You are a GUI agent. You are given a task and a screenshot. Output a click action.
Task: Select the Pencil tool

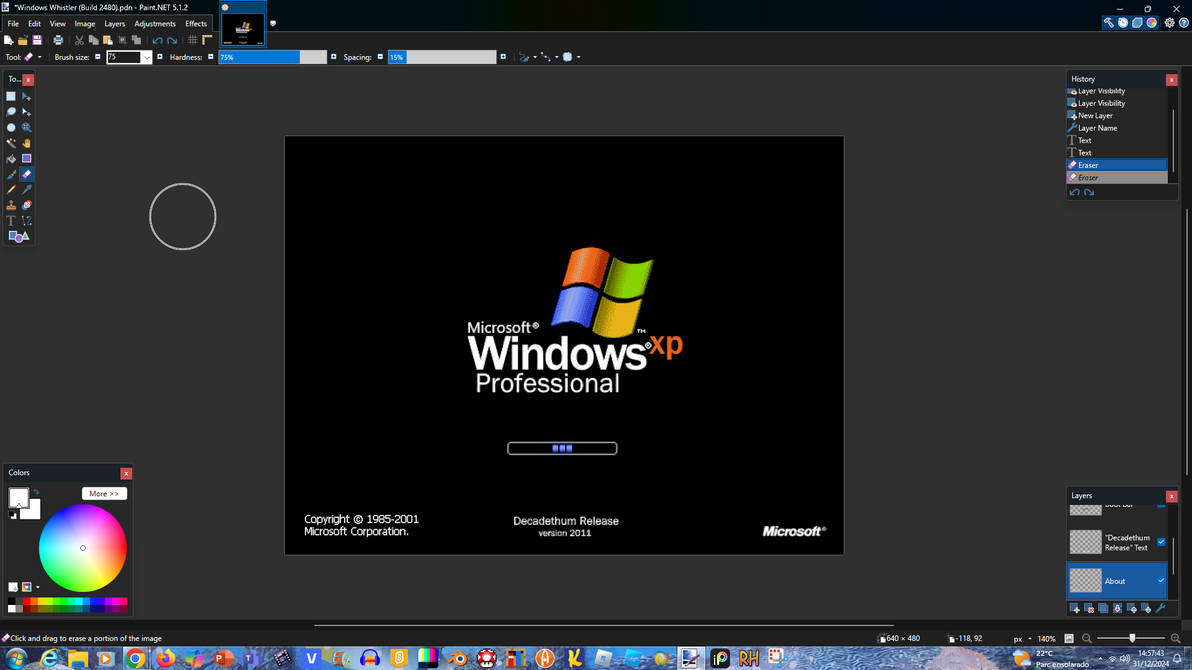(11, 190)
